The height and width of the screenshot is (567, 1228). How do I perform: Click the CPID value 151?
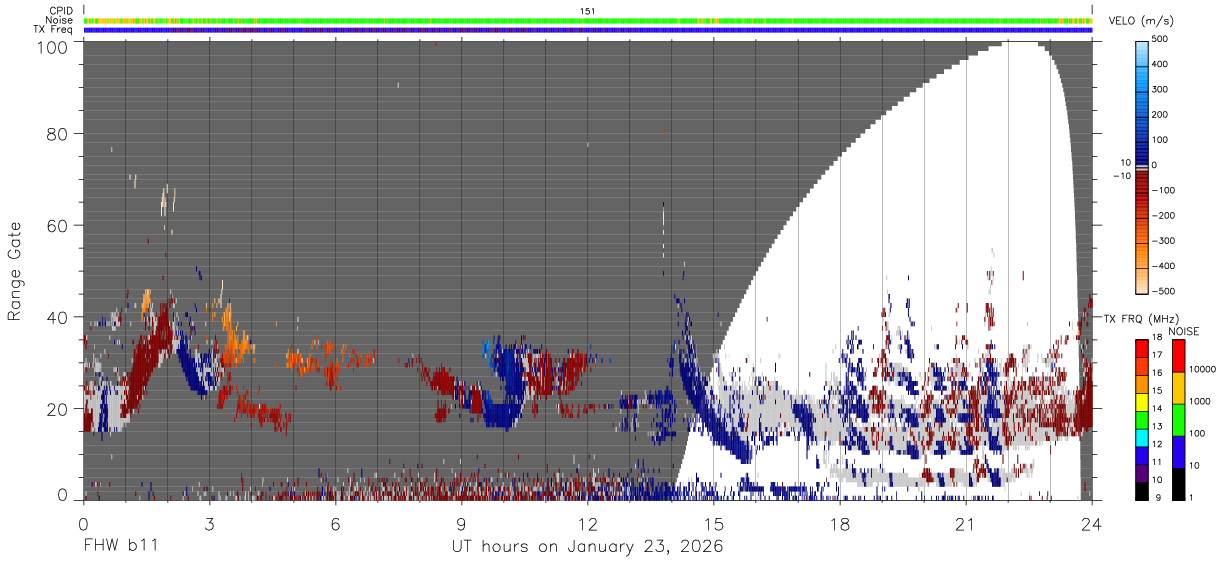point(587,11)
